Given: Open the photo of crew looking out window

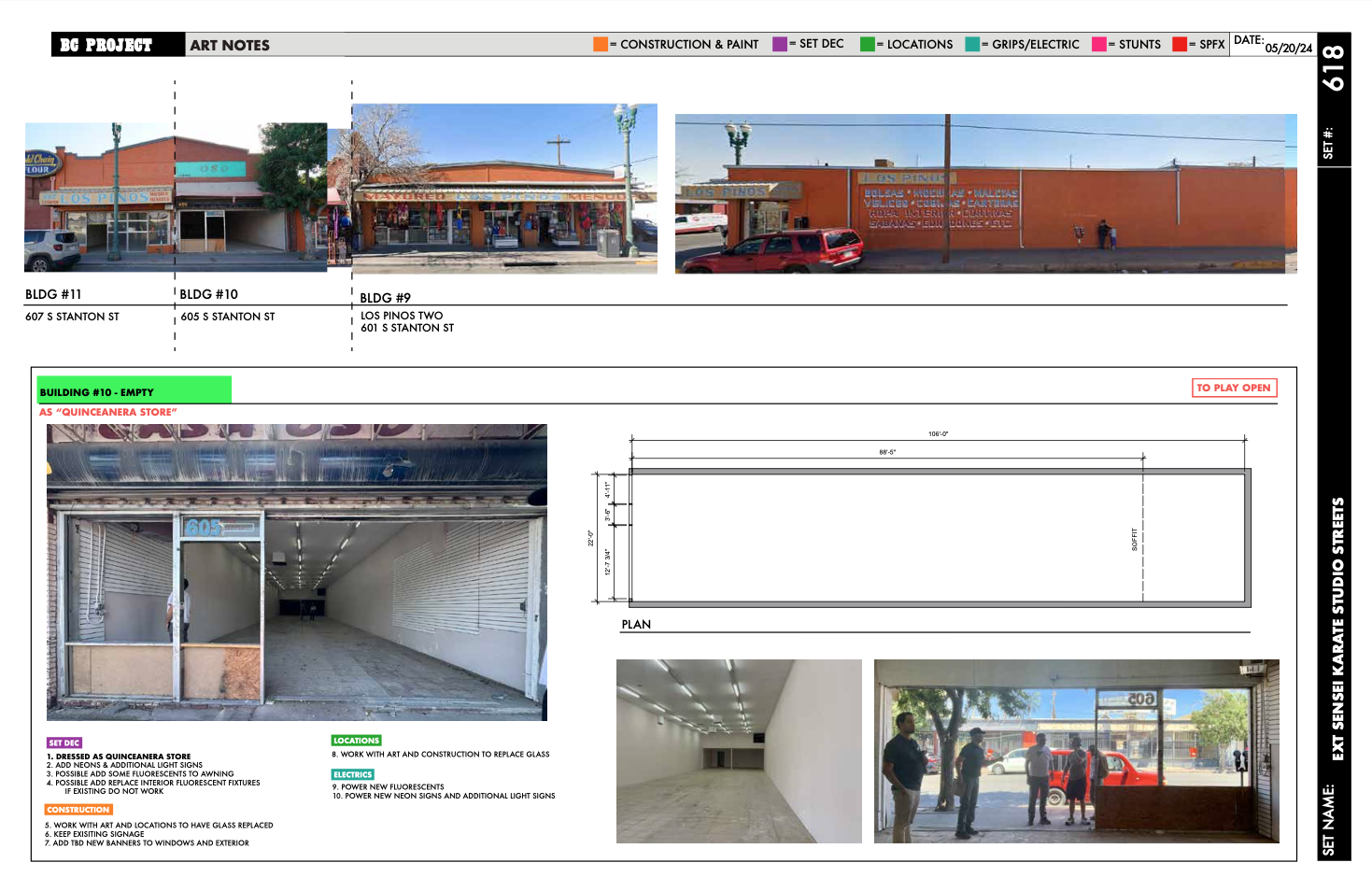Looking at the screenshot, I should click(1077, 751).
